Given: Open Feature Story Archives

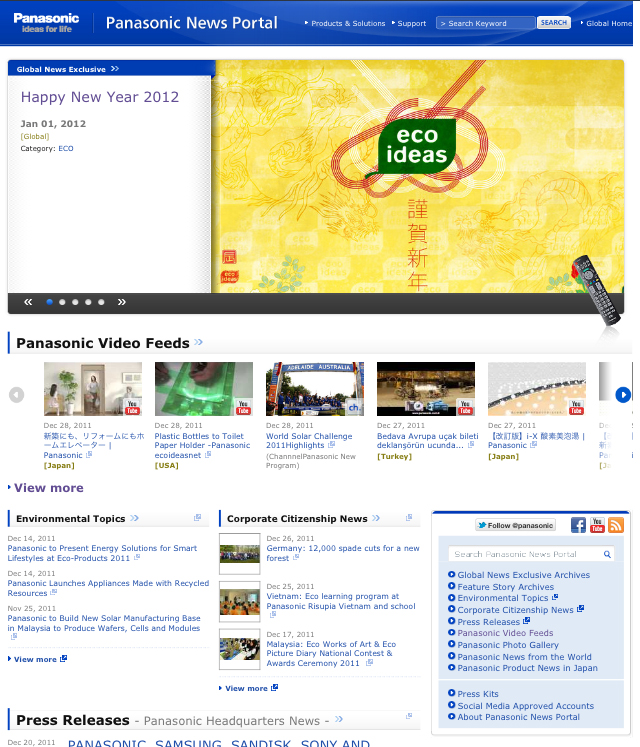Looking at the screenshot, I should pyautogui.click(x=506, y=587).
